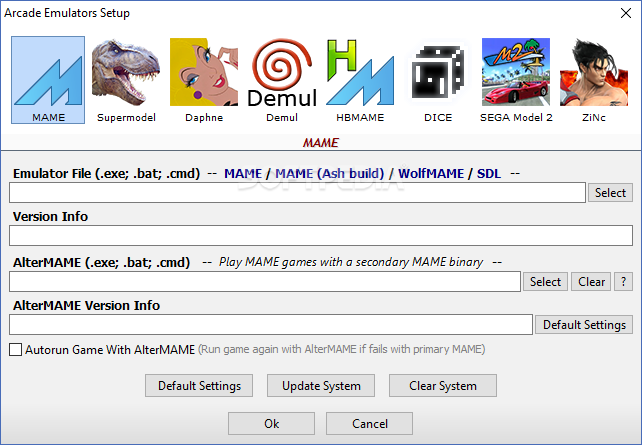The width and height of the screenshot is (642, 445).
Task: Click Select button for Emulator File
Action: point(610,192)
